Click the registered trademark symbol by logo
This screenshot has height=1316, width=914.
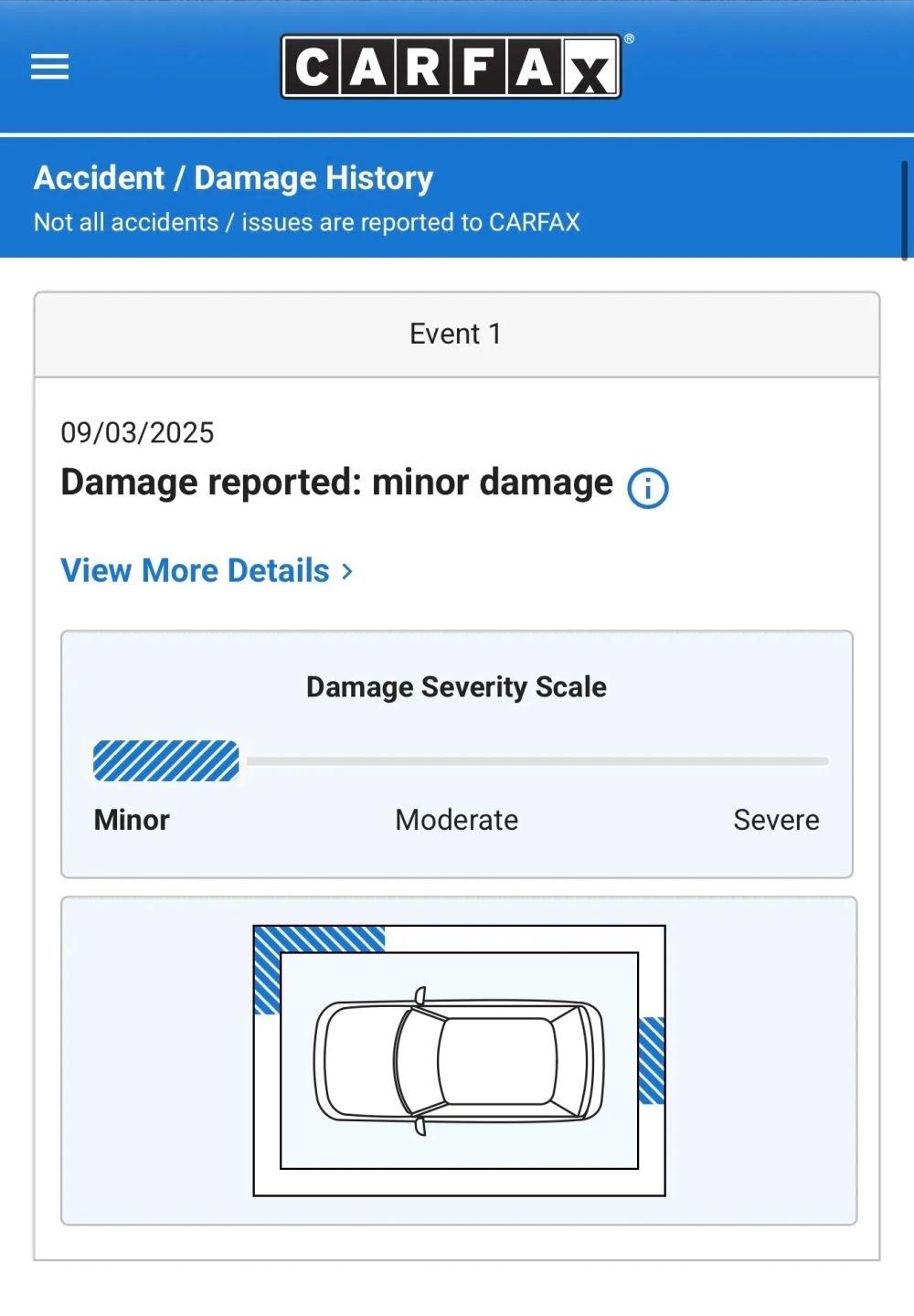(x=629, y=39)
